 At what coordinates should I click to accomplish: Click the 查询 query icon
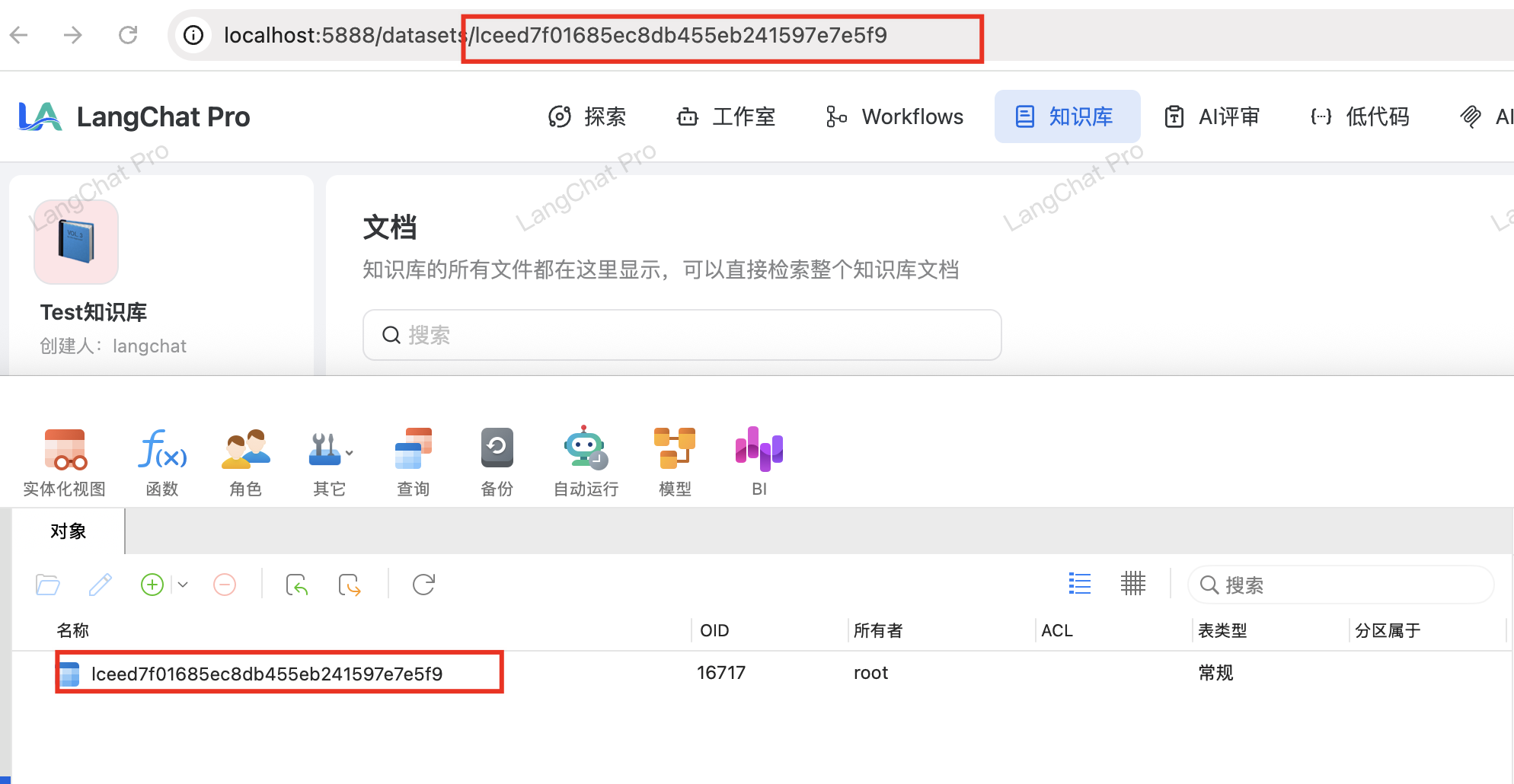click(413, 450)
